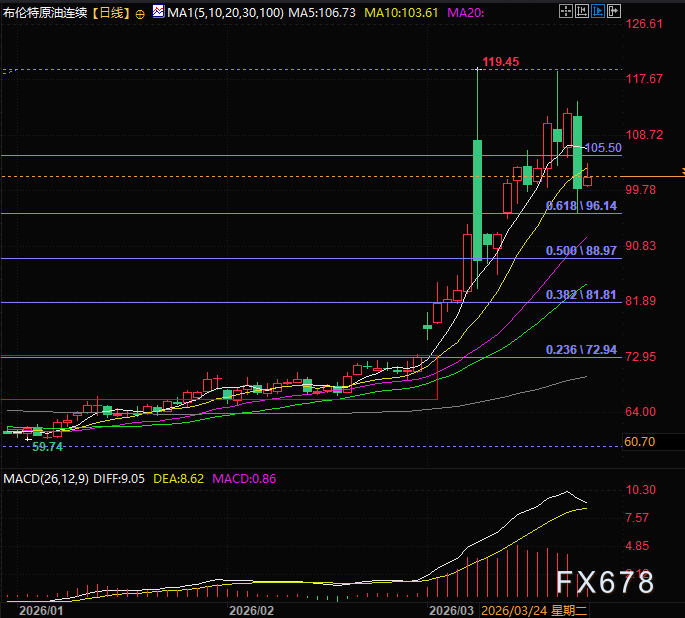
Task: Click the panel-with-right-arrow icon in chart toolbar
Action: point(614,11)
